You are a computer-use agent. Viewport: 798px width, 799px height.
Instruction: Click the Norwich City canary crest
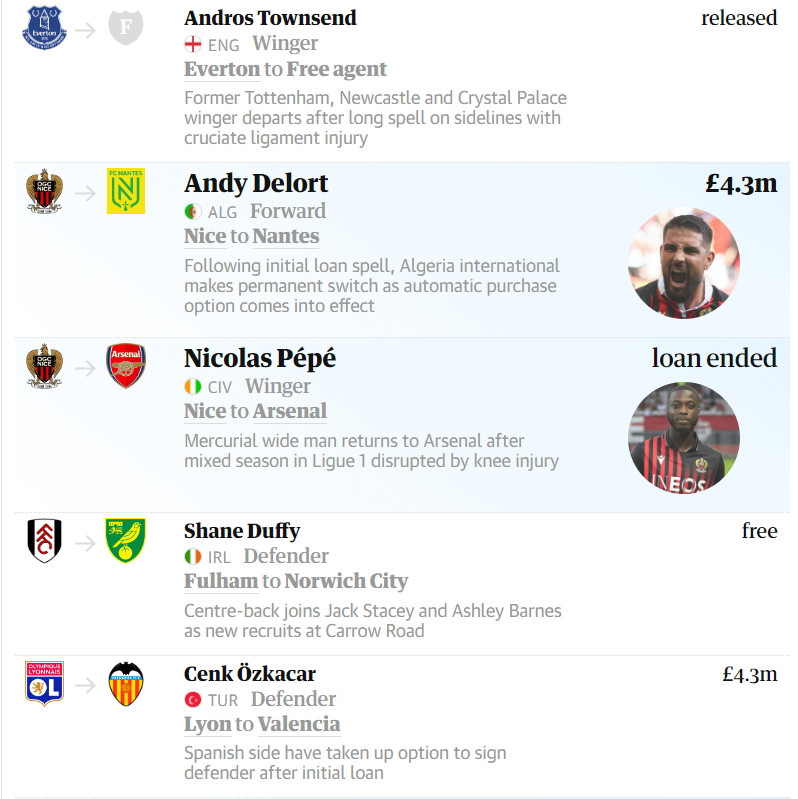click(126, 541)
